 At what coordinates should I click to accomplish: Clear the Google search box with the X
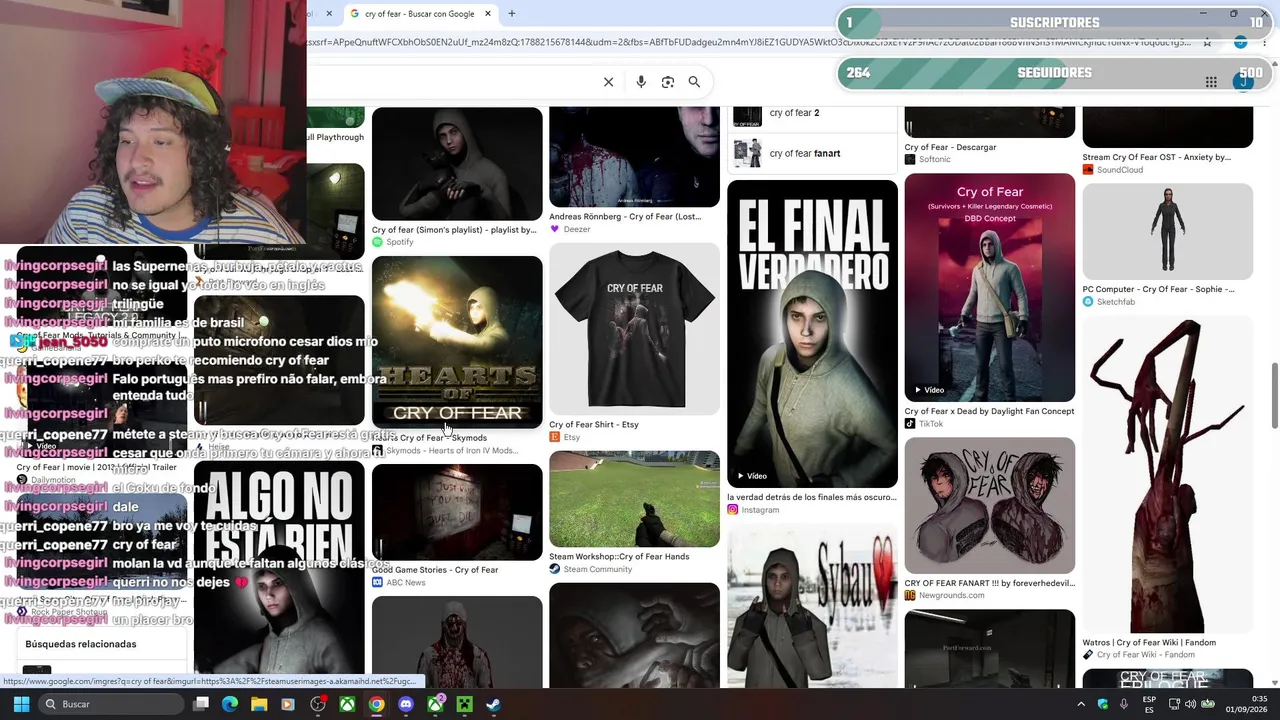[608, 82]
